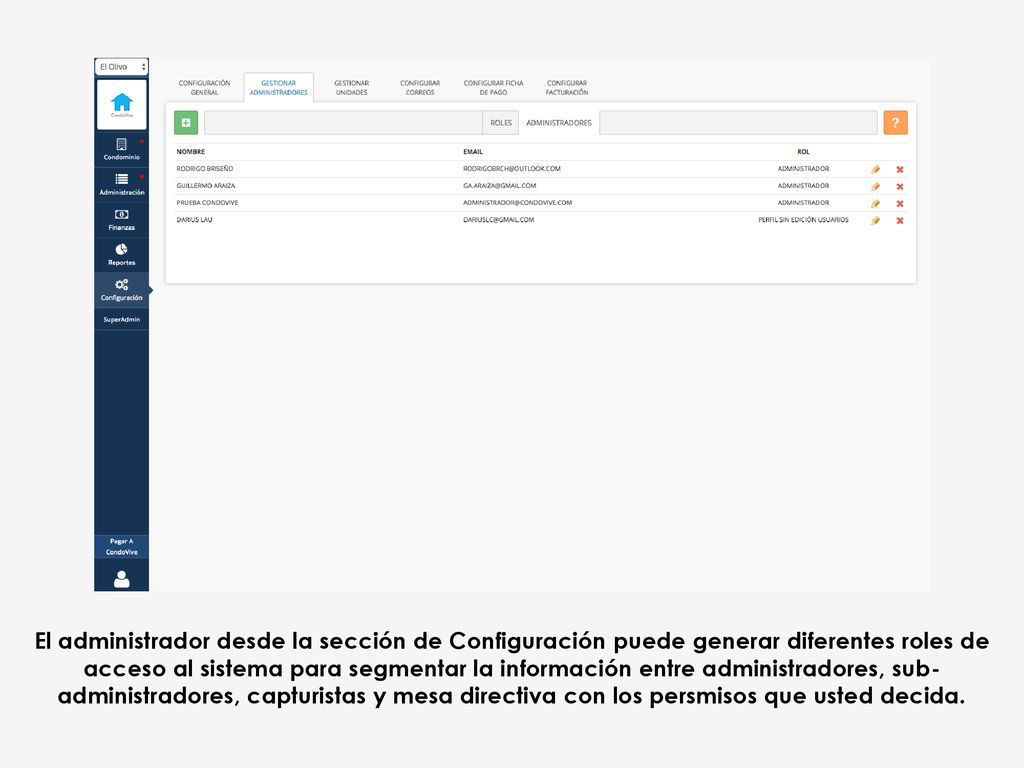Select the name Prueba Condovive
The image size is (1024, 768).
pyautogui.click(x=207, y=202)
